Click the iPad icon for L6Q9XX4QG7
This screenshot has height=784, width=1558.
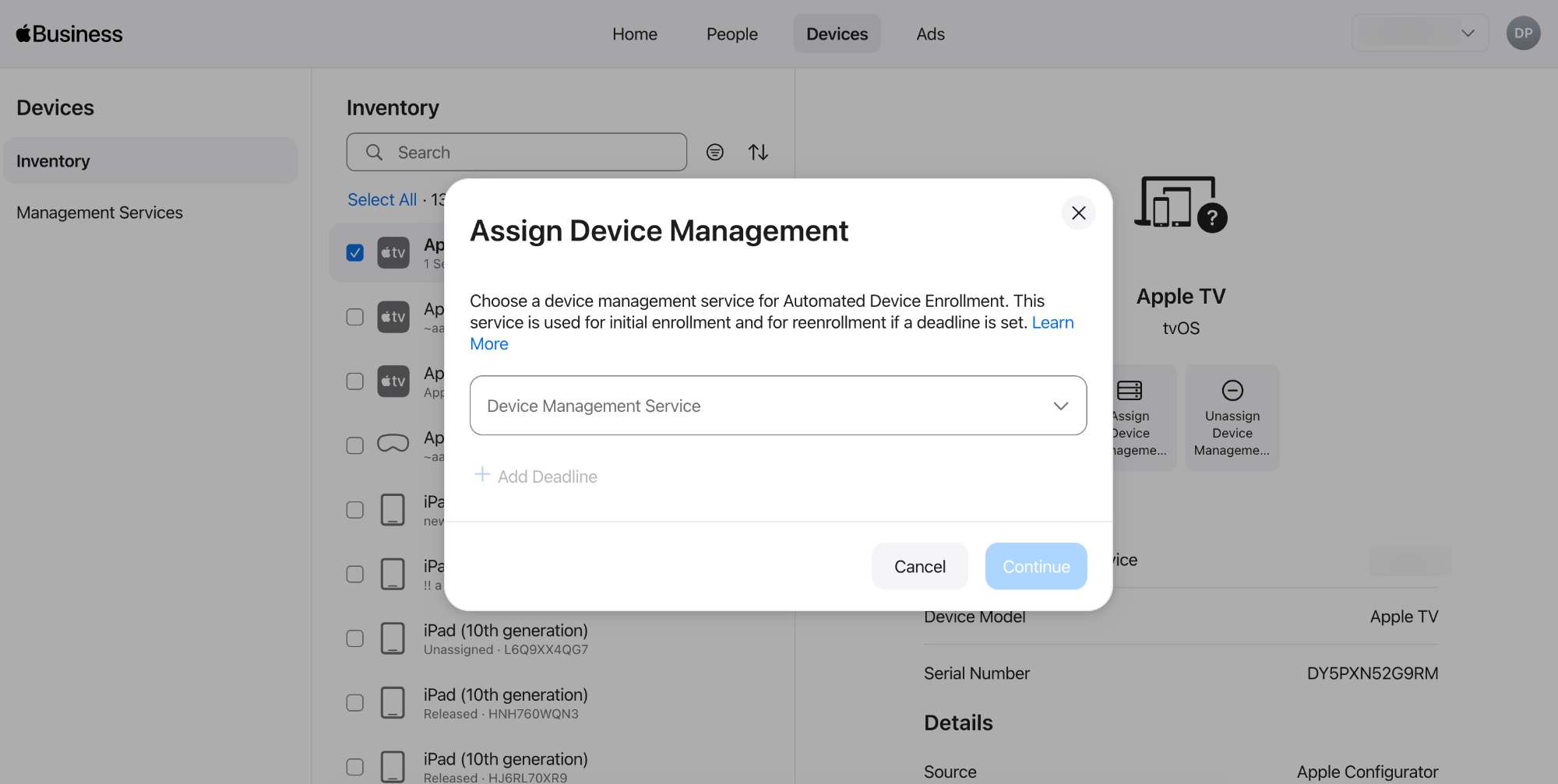click(x=393, y=638)
